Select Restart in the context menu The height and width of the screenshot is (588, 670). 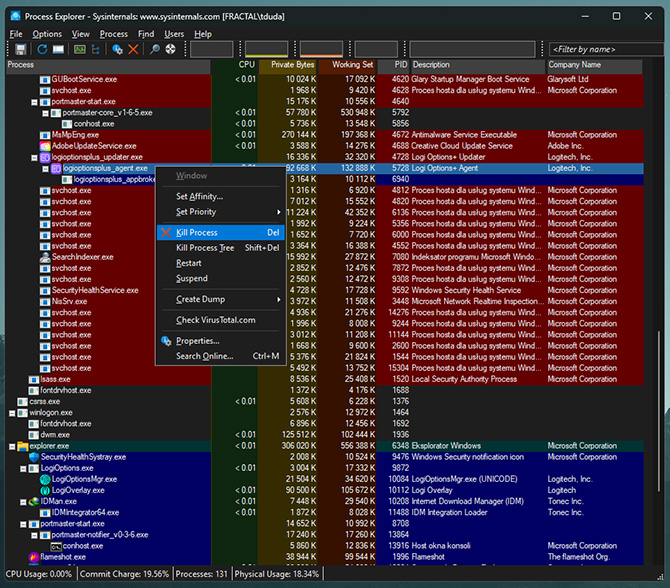click(x=221, y=263)
